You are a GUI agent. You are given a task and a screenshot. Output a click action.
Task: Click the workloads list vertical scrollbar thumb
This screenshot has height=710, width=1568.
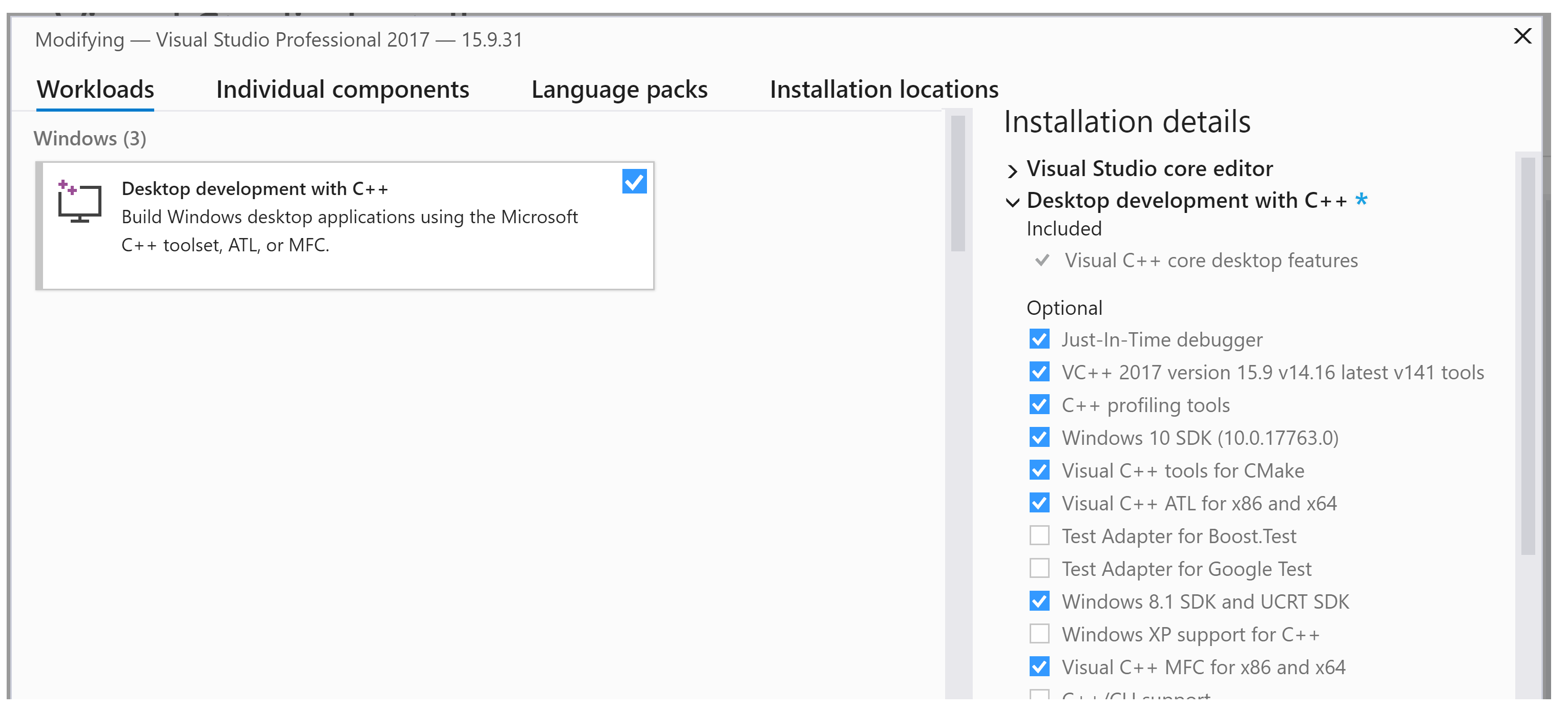[x=957, y=183]
